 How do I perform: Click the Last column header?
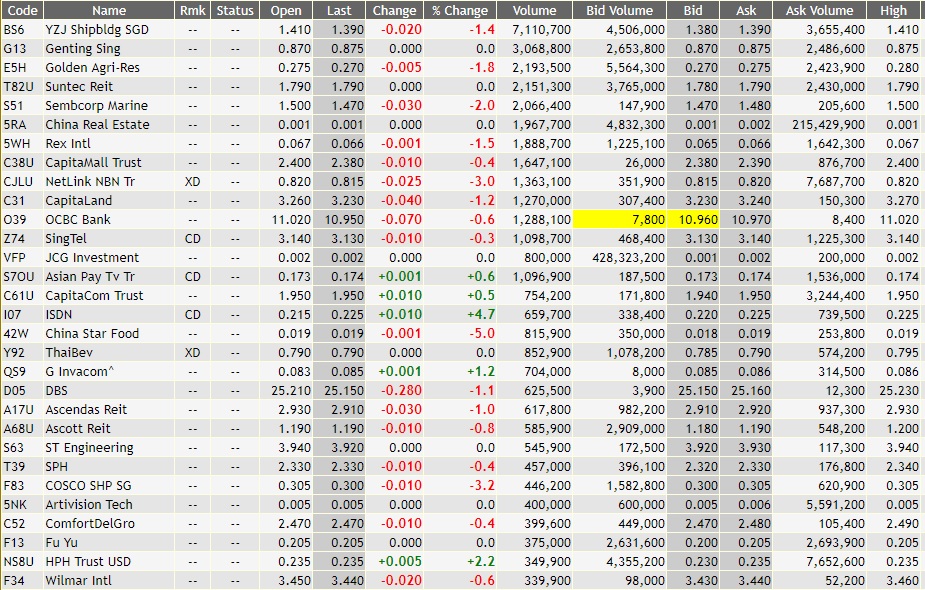(x=339, y=10)
